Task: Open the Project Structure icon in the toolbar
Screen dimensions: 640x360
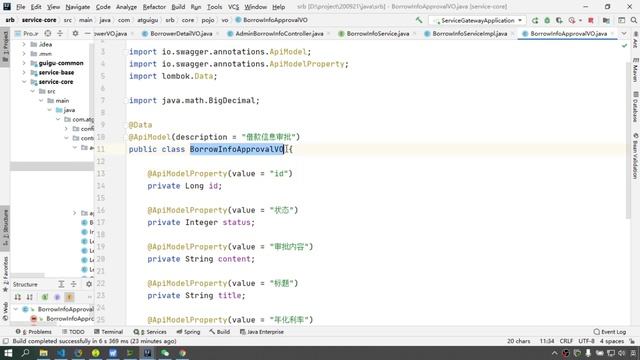Action: pos(606,20)
